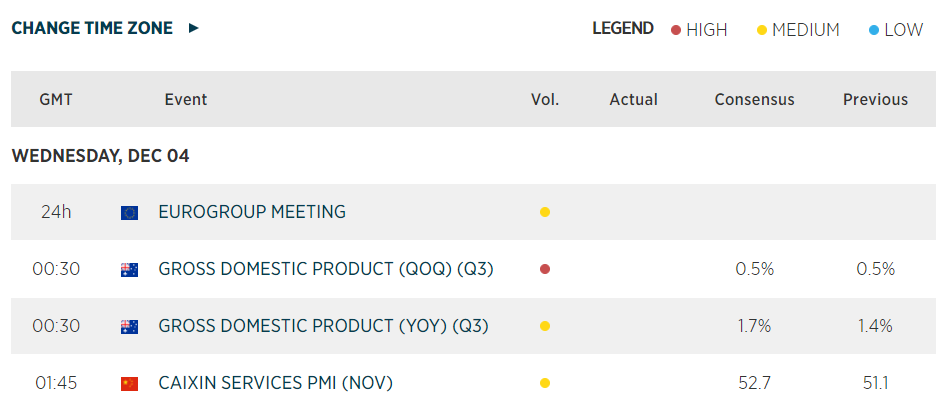Open Gross Domestic Product (QoQ) (Q3) event
The image size is (941, 412).
coord(326,269)
